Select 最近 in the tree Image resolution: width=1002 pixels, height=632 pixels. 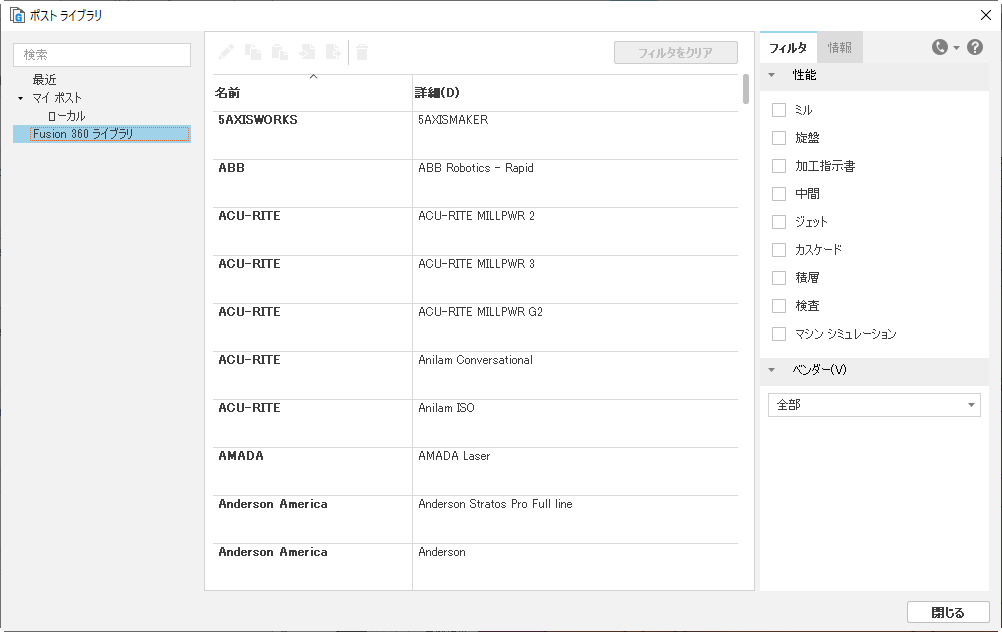pos(45,80)
